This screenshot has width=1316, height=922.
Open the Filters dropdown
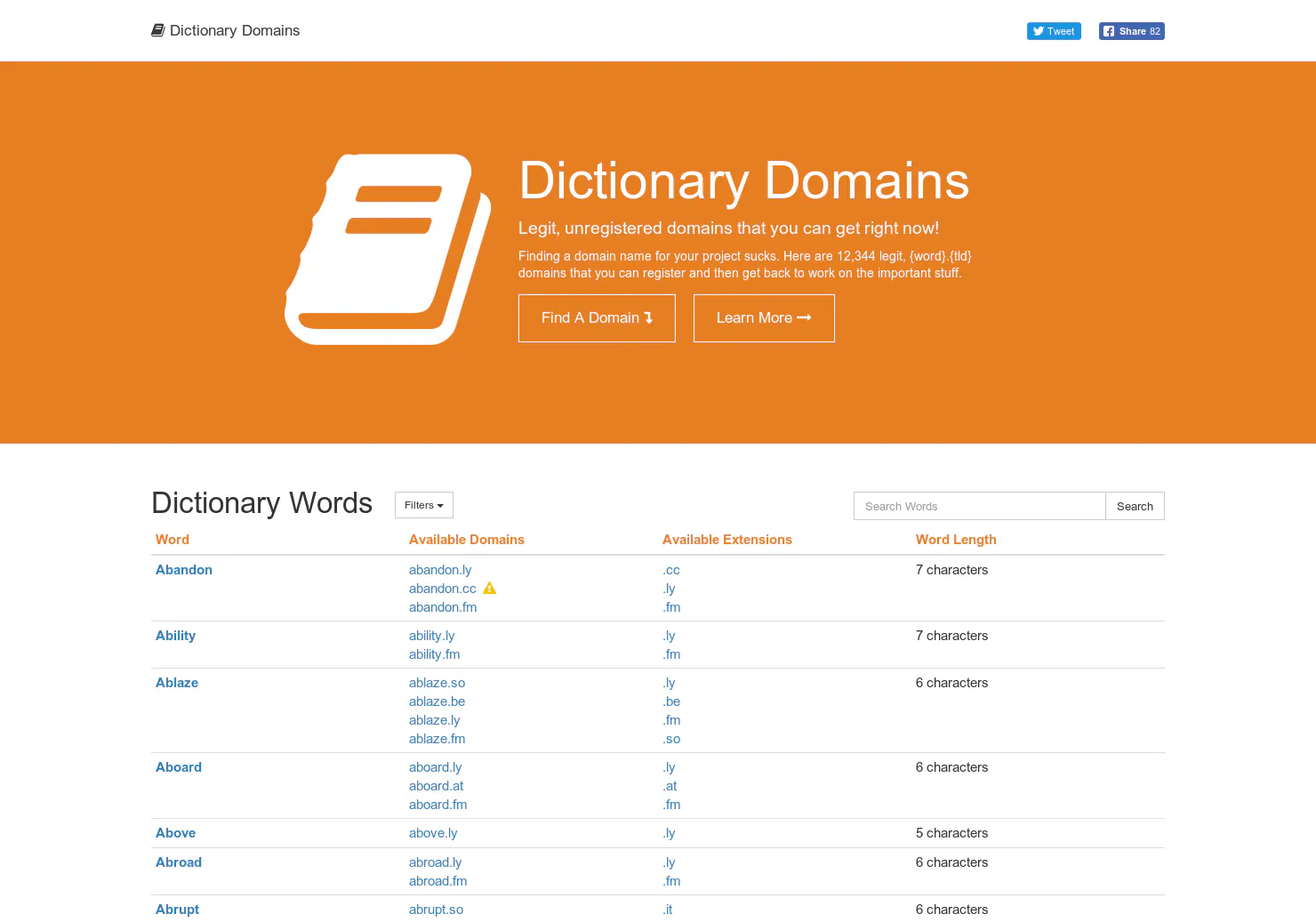[x=424, y=505]
